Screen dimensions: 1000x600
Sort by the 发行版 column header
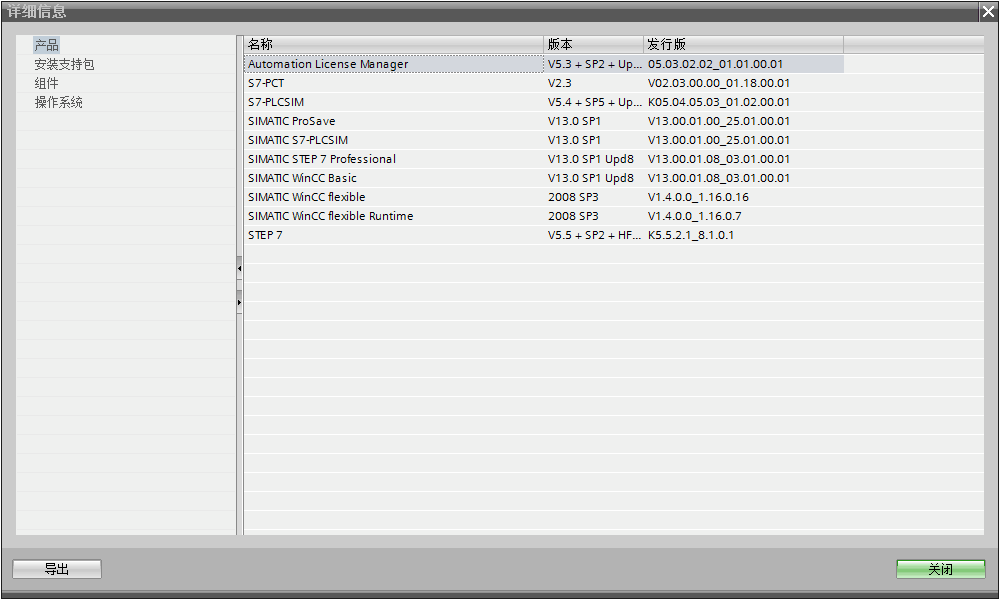pyautogui.click(x=743, y=44)
